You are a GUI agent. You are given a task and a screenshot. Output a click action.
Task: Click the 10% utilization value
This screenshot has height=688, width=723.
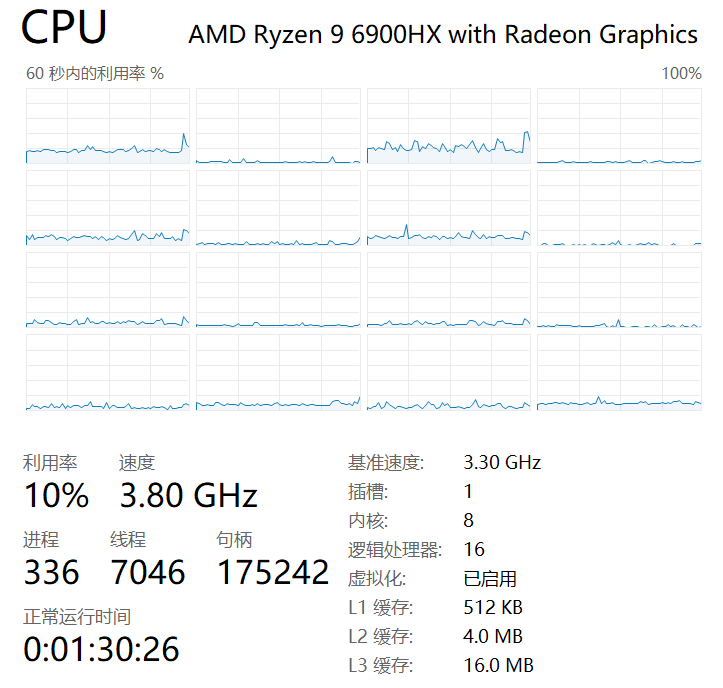coord(56,495)
